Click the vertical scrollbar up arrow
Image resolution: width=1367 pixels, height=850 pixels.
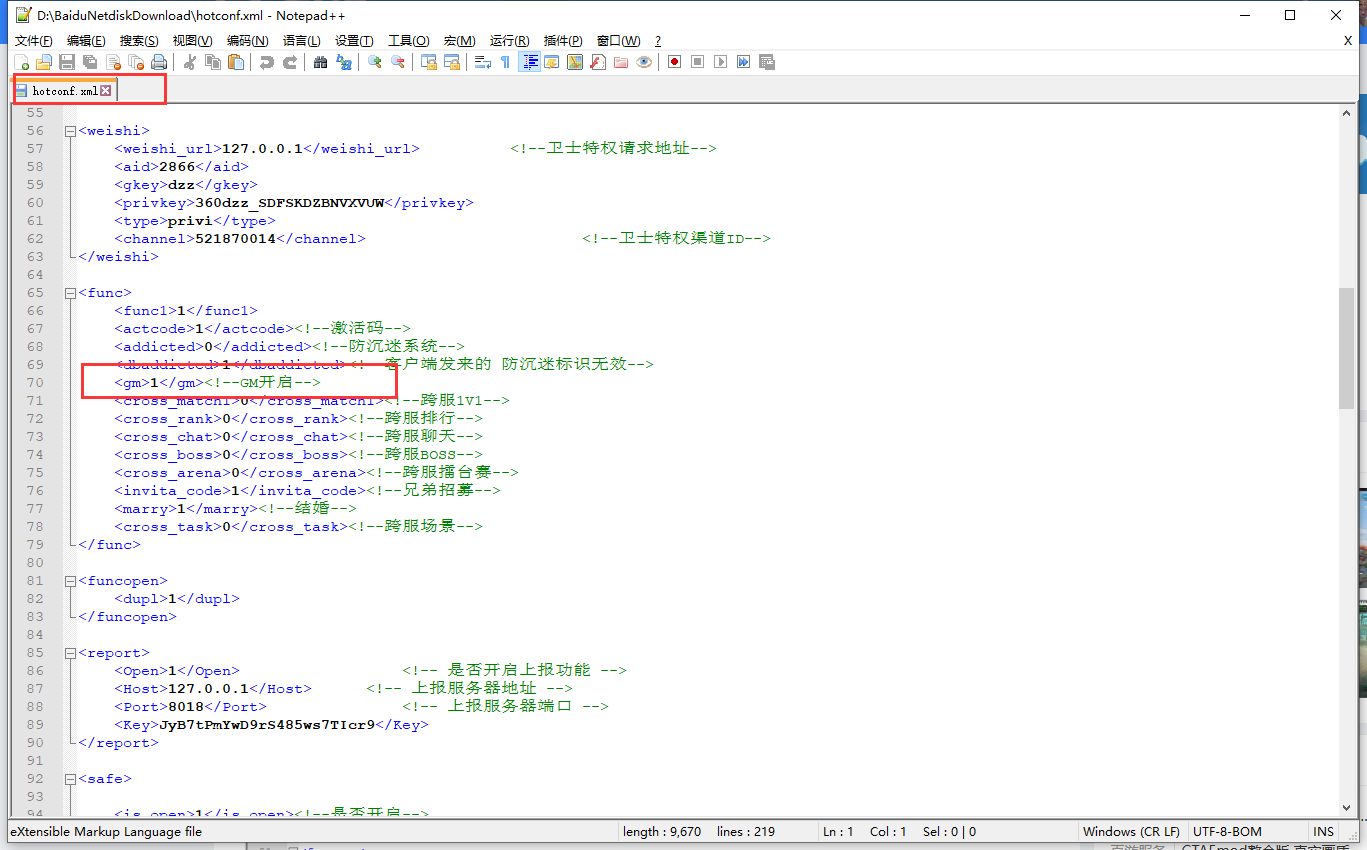tap(1347, 113)
